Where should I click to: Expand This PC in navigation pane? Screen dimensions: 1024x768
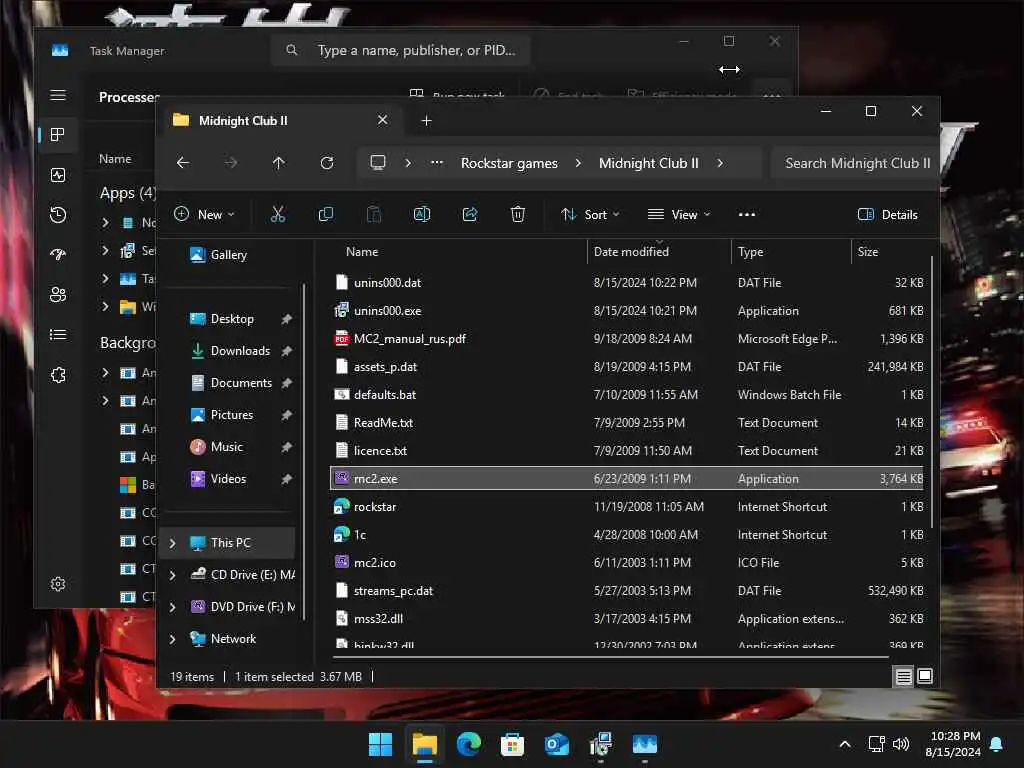tap(172, 543)
